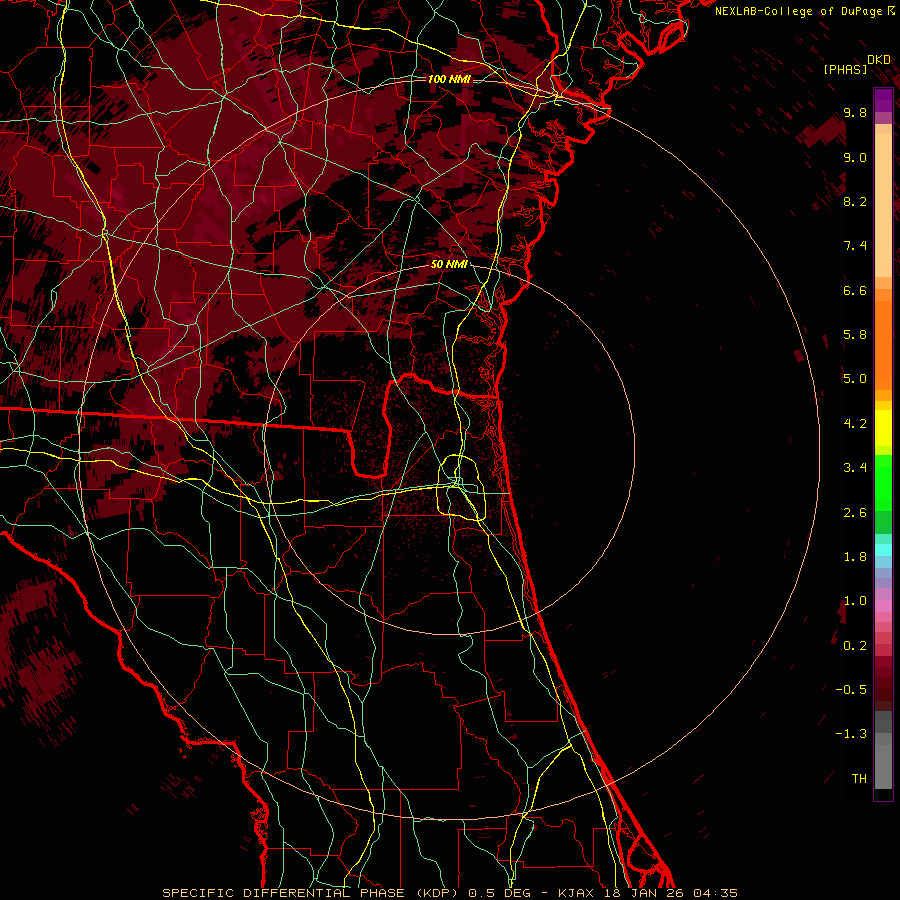Click the dark orange band of color bar

883,345
